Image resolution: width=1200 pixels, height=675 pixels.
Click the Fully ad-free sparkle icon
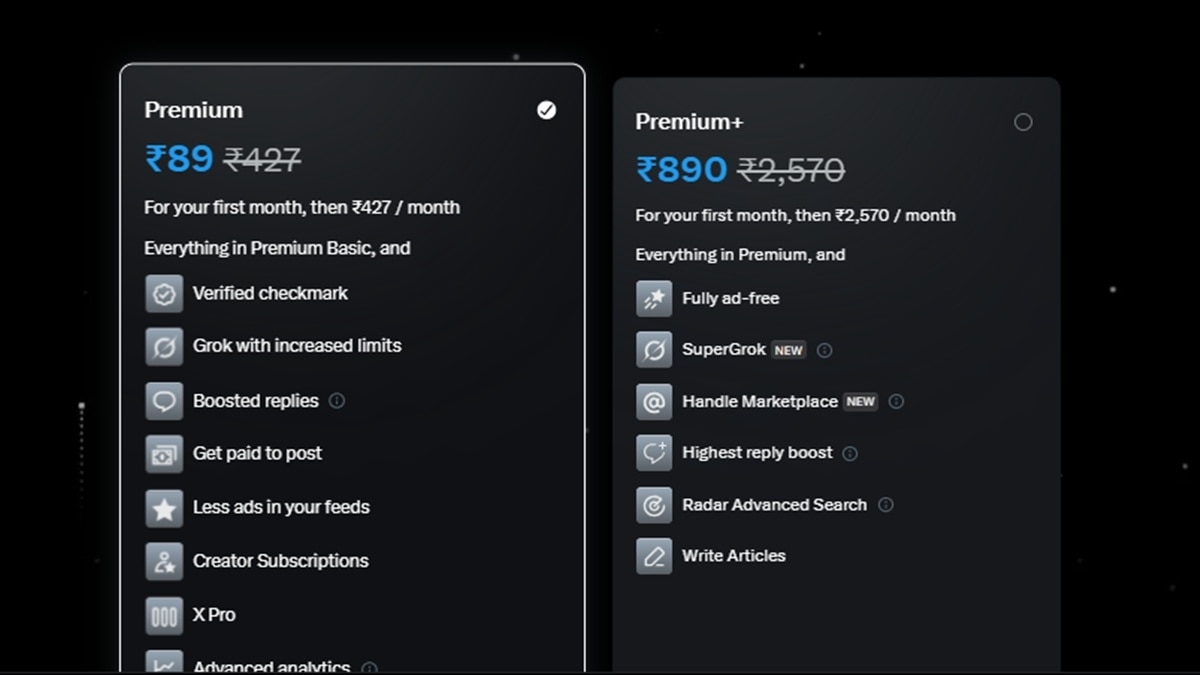654,299
